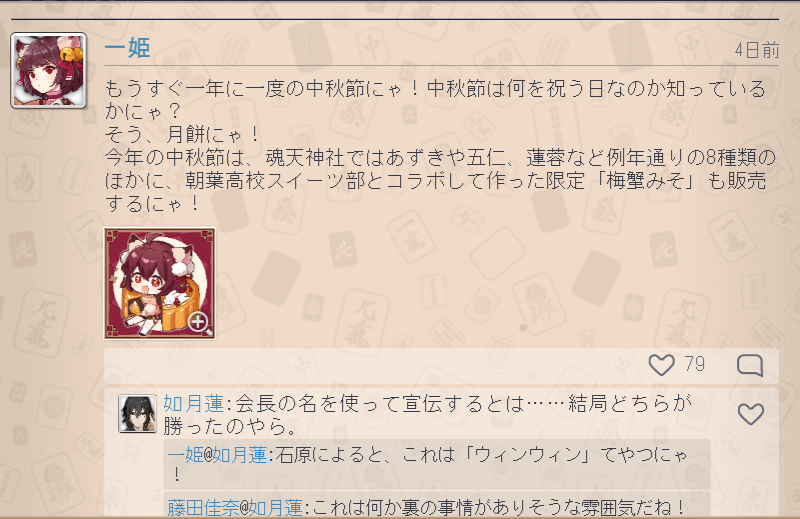This screenshot has height=519, width=800.
Task: Click the 如月蓮 name in the comment
Action: tap(193, 404)
